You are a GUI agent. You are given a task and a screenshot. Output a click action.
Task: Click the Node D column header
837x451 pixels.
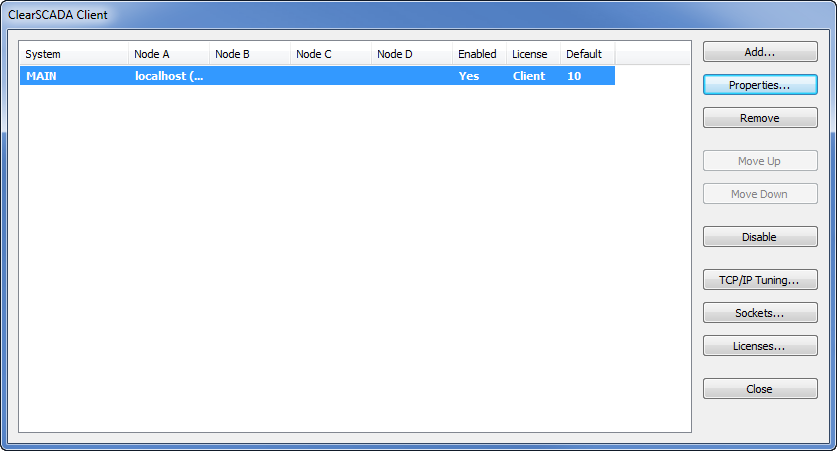point(411,54)
